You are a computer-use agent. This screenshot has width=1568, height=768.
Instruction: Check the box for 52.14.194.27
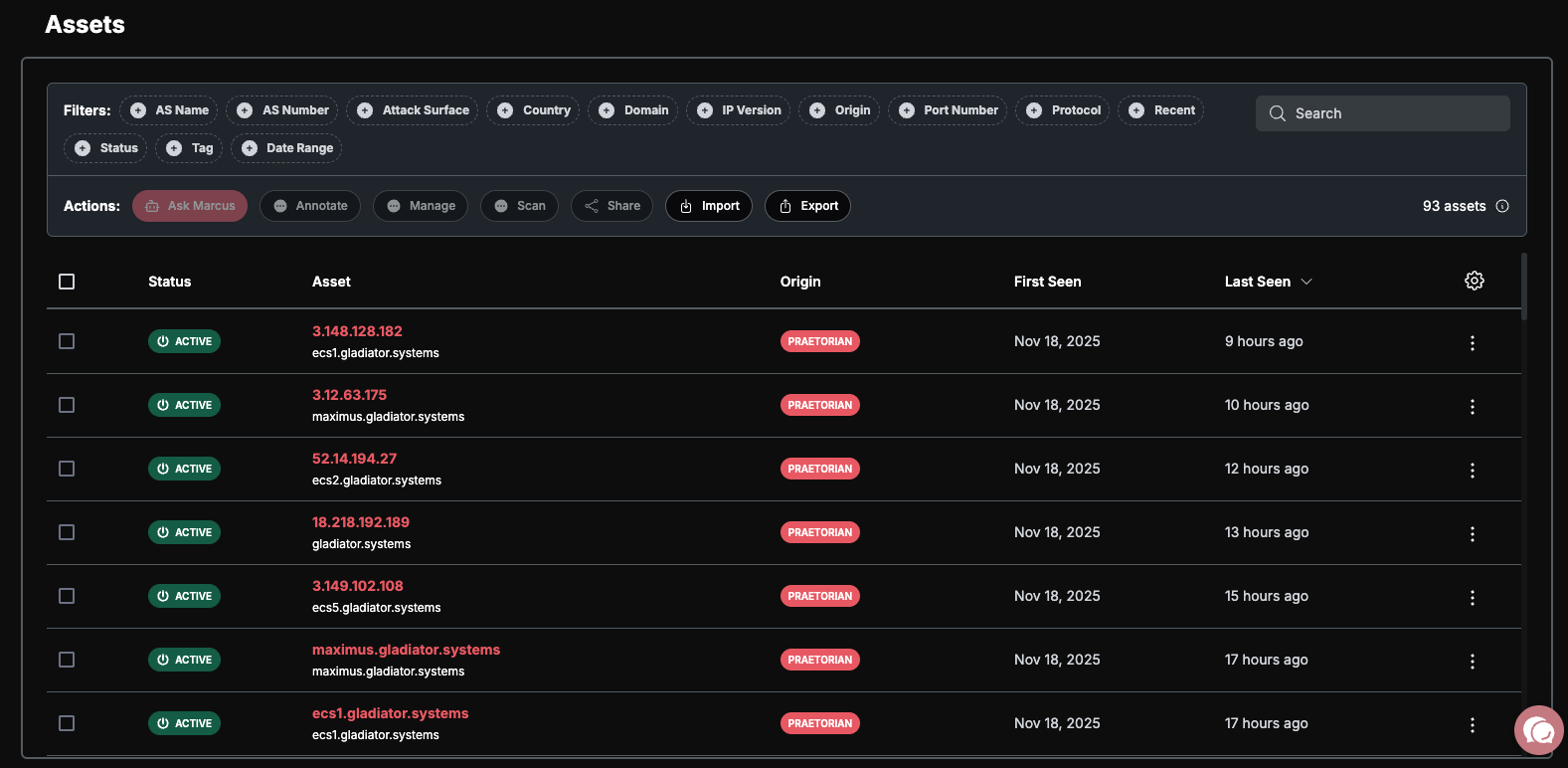[x=67, y=469]
